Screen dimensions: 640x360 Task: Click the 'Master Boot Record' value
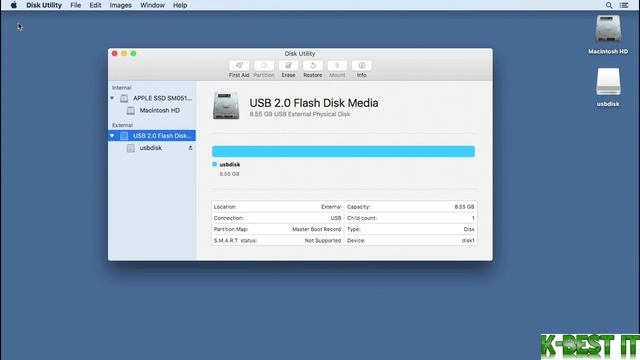pyautogui.click(x=316, y=229)
